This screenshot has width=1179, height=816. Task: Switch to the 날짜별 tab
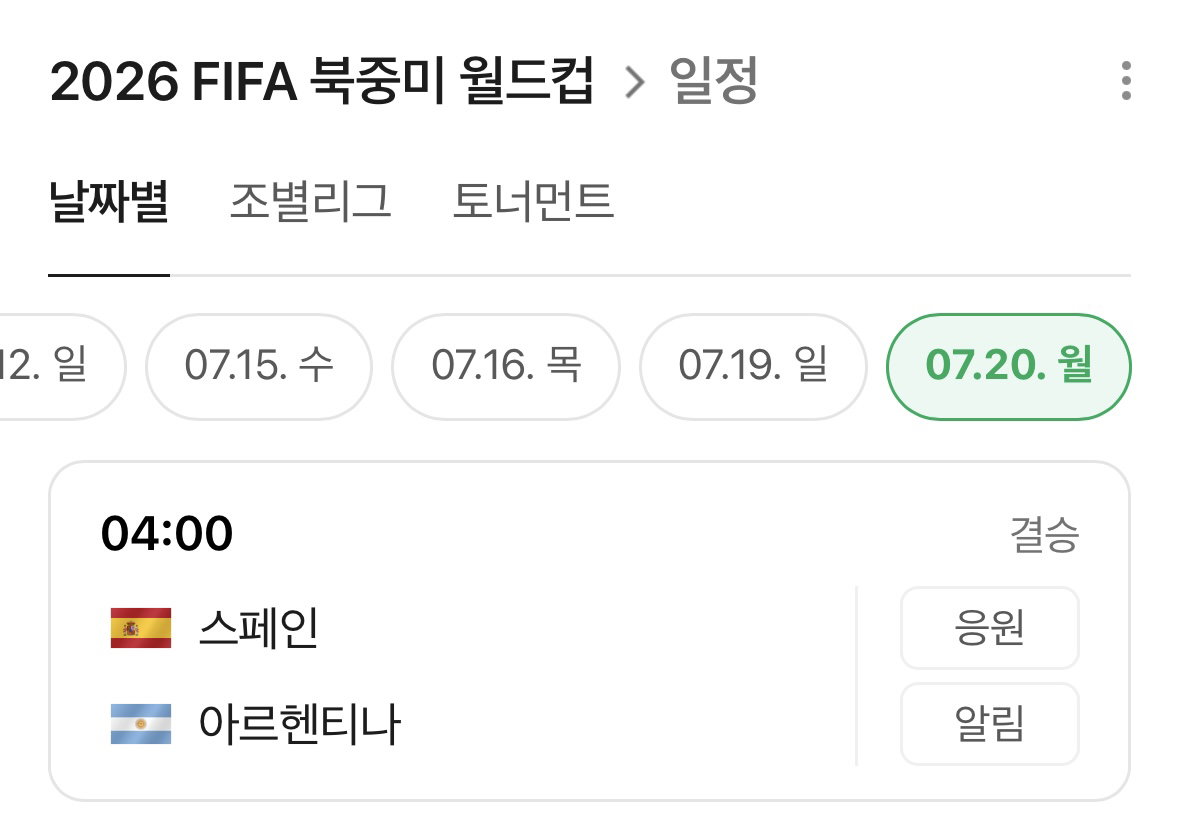pos(109,202)
